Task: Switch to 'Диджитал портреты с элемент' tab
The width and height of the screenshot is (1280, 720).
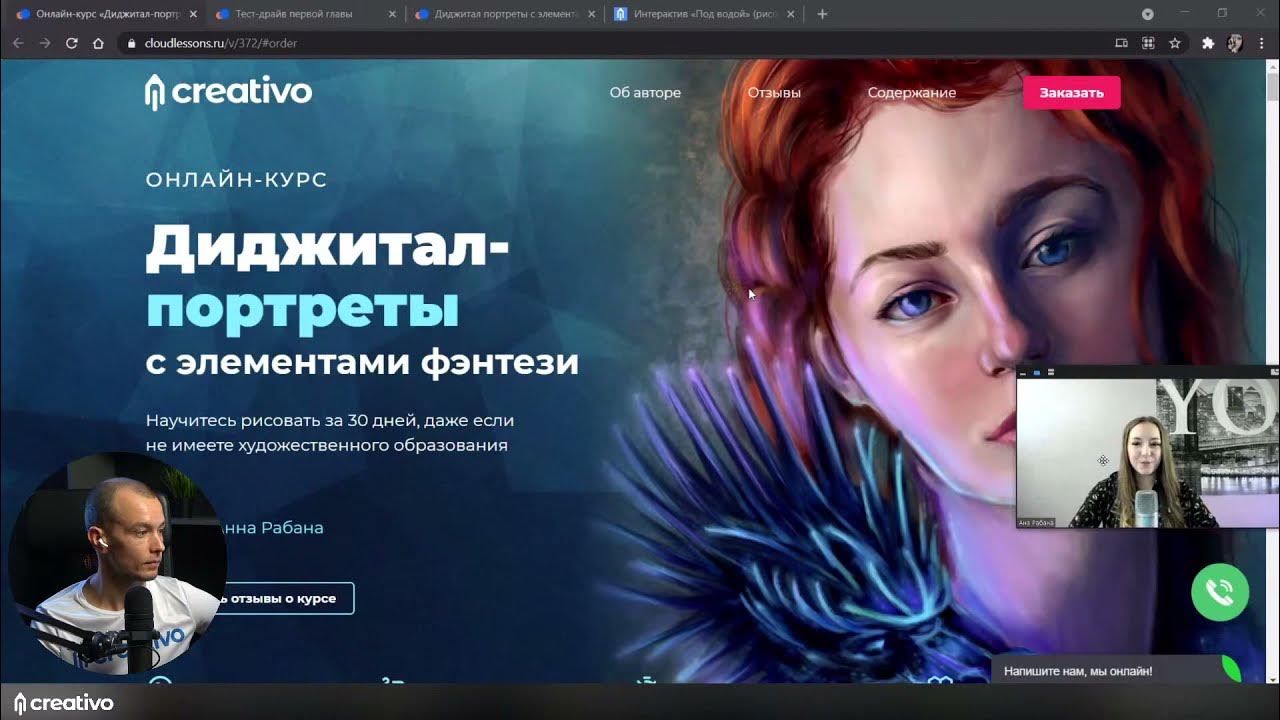Action: tap(503, 14)
